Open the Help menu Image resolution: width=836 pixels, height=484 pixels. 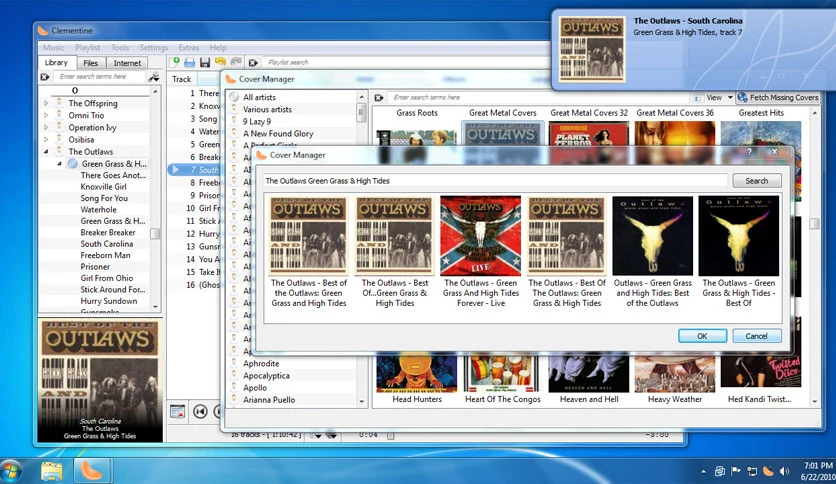tap(218, 47)
